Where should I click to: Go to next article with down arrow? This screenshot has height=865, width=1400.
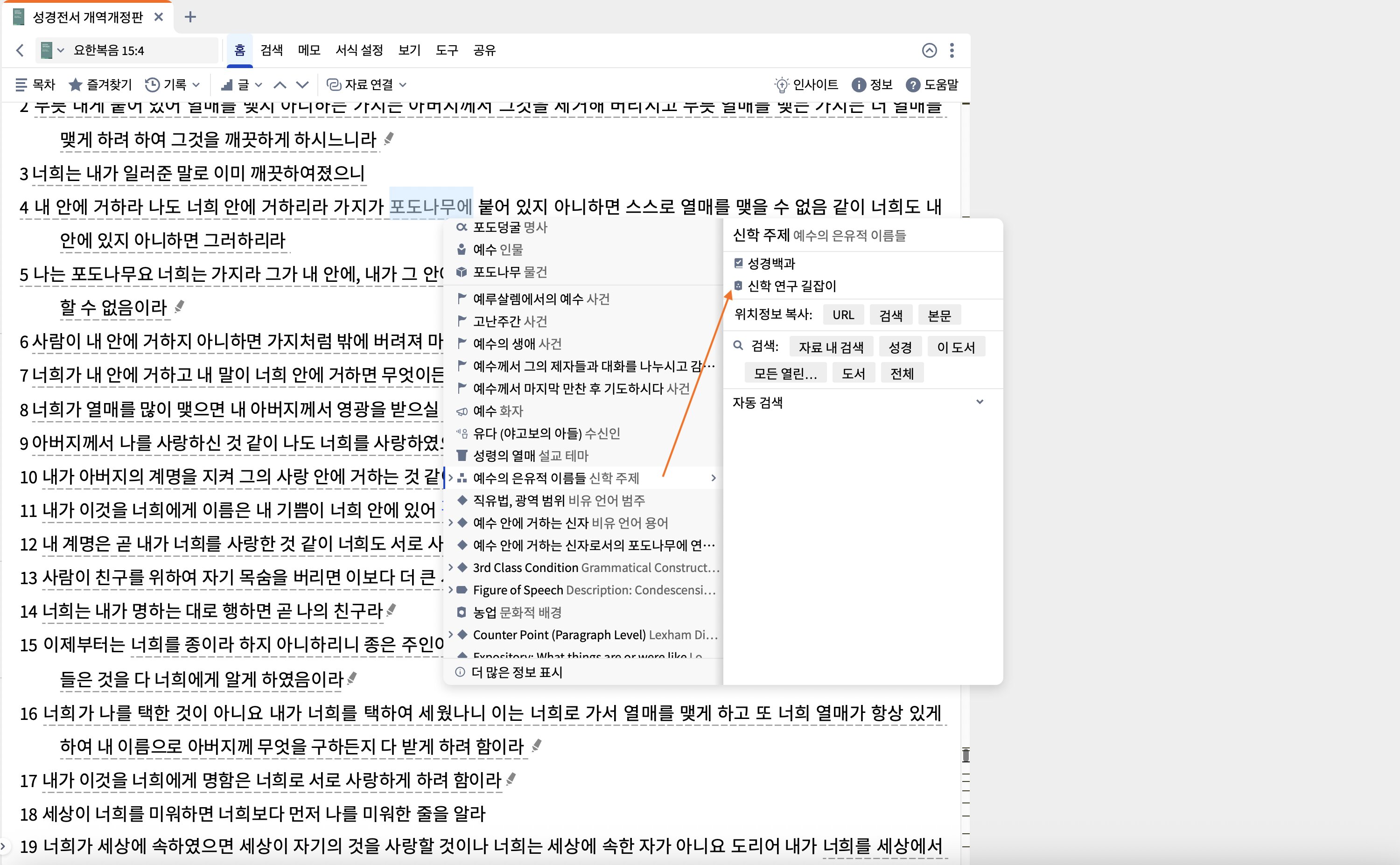tap(303, 84)
